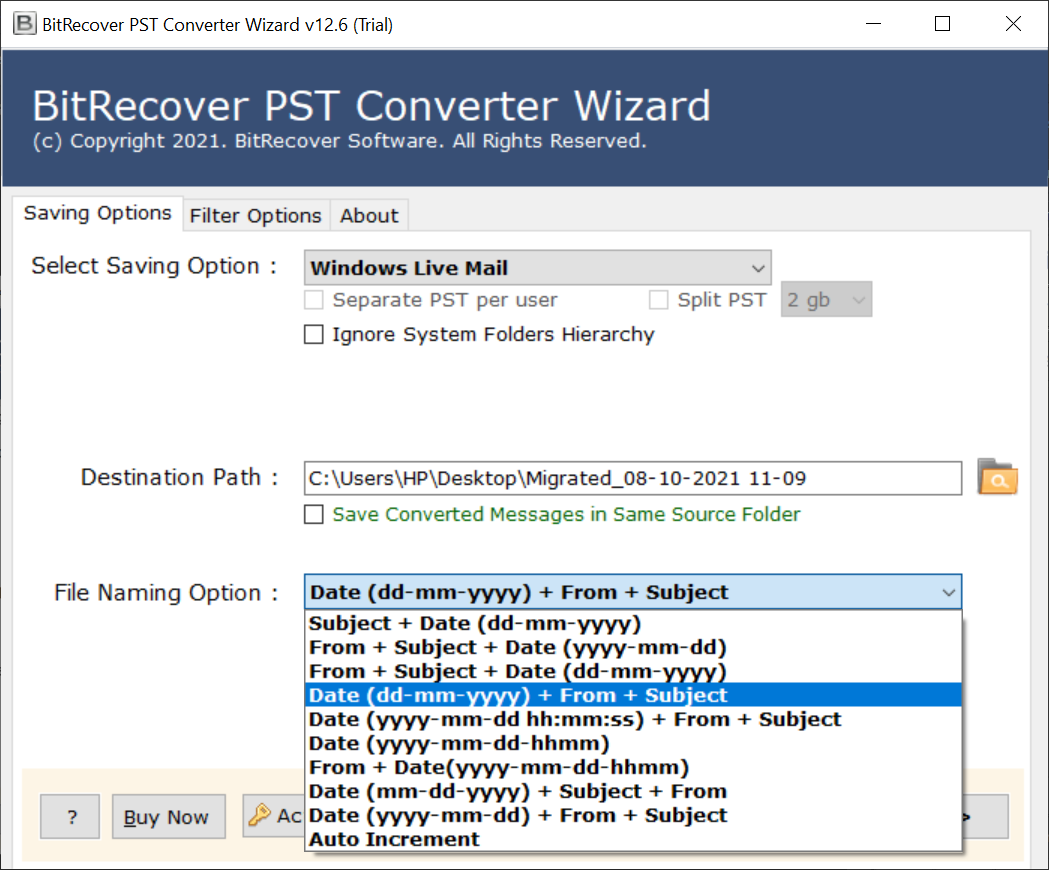Pick Date (yyyy-mm-dd) + From + Subject

coord(633,816)
